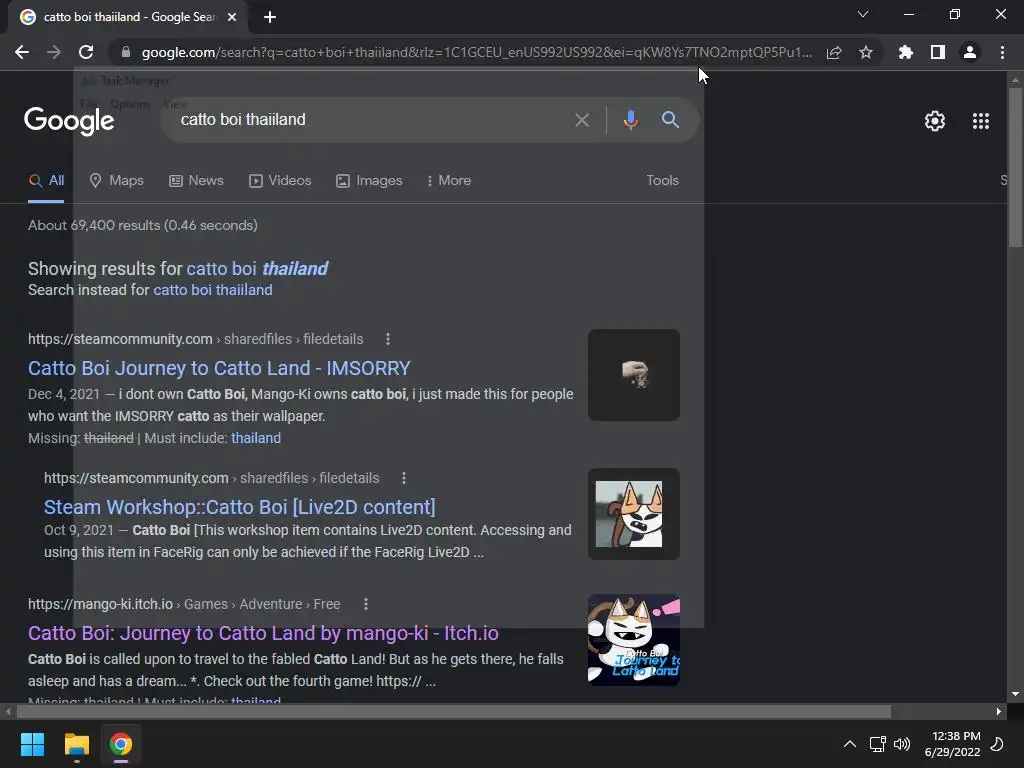The height and width of the screenshot is (768, 1024).
Task: Open Catto Boi Journey to Catto Land - IMSORRY
Action: pos(219,368)
